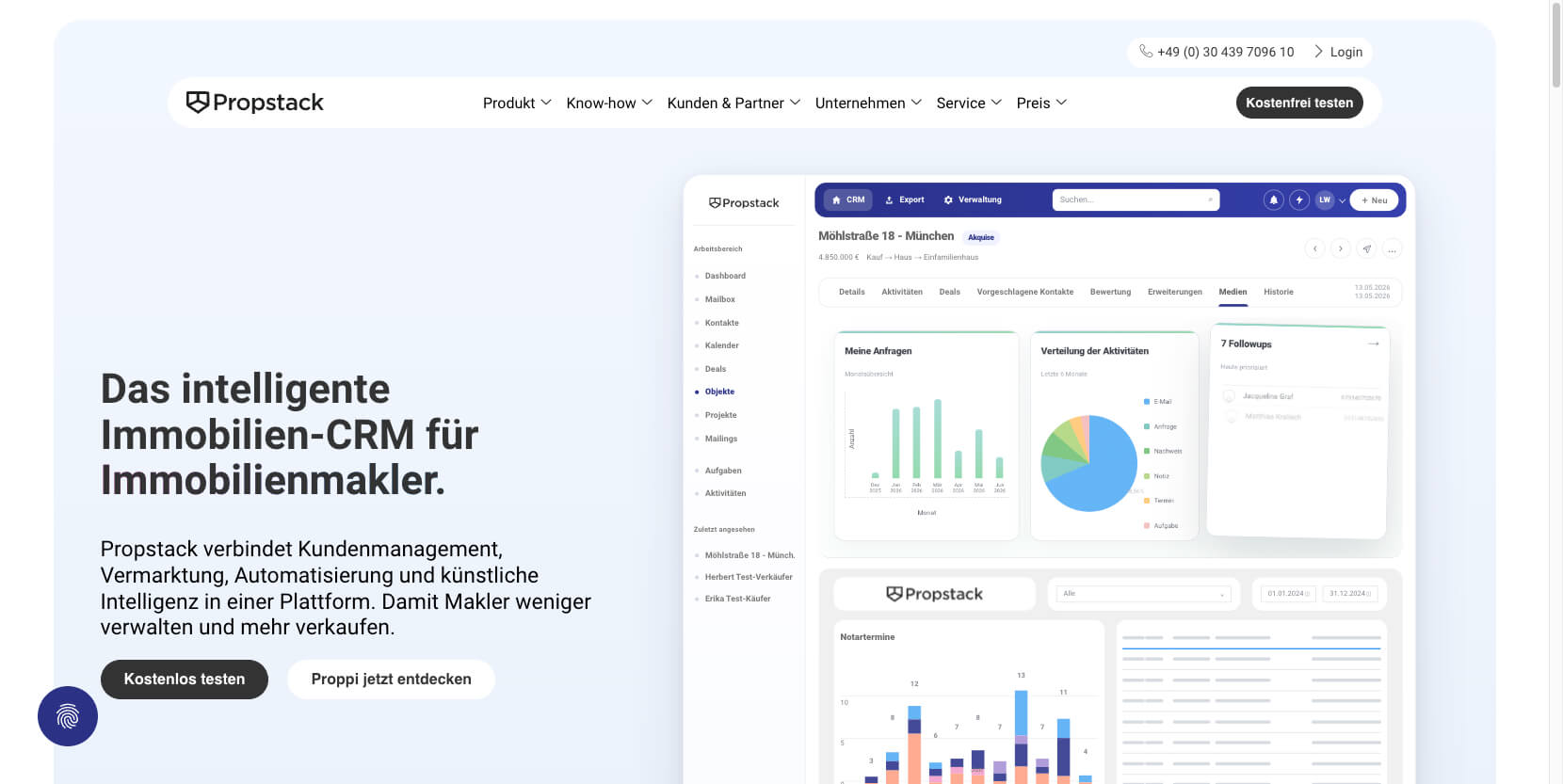Click the Historie tab in the mockup
Image resolution: width=1563 pixels, height=784 pixels.
pos(1279,292)
